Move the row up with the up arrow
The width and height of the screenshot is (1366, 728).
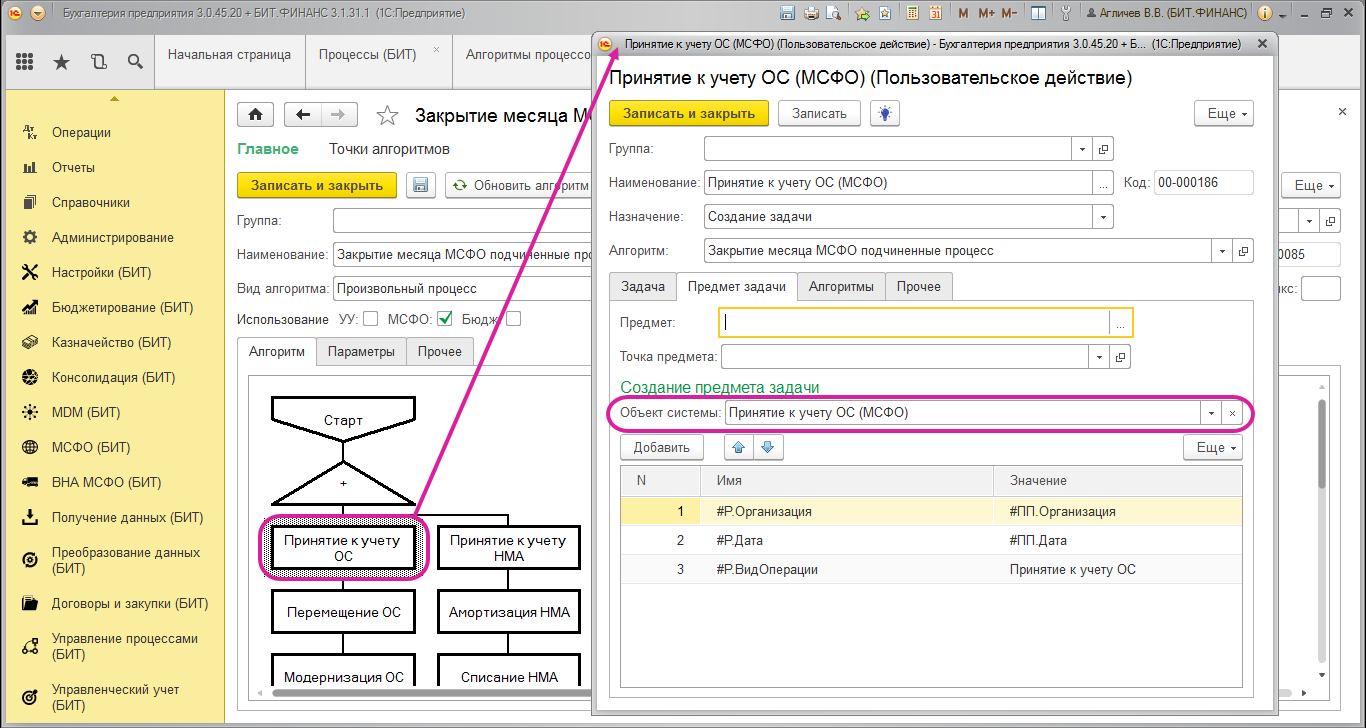[739, 447]
